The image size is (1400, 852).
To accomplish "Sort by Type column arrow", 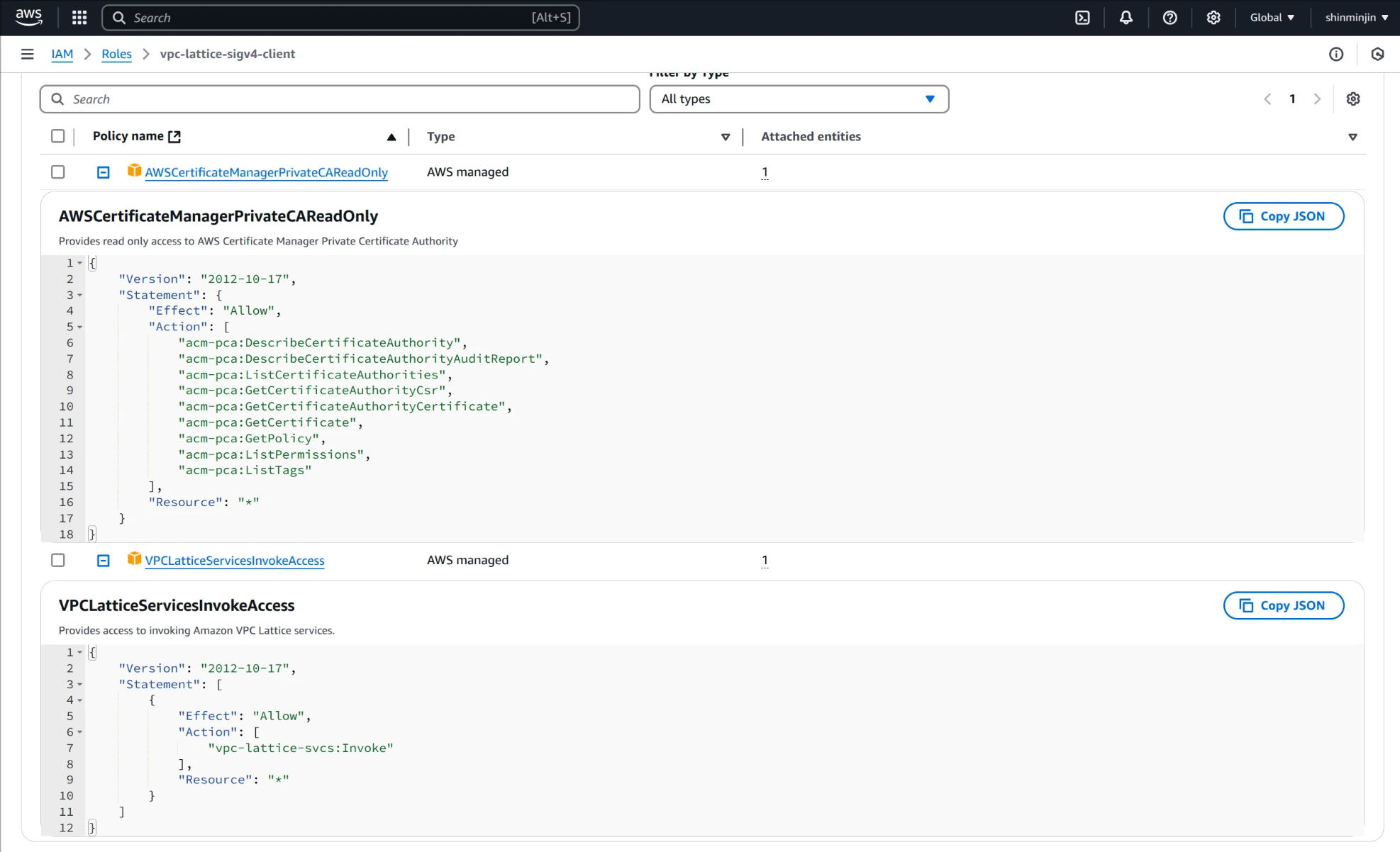I will pos(726,138).
